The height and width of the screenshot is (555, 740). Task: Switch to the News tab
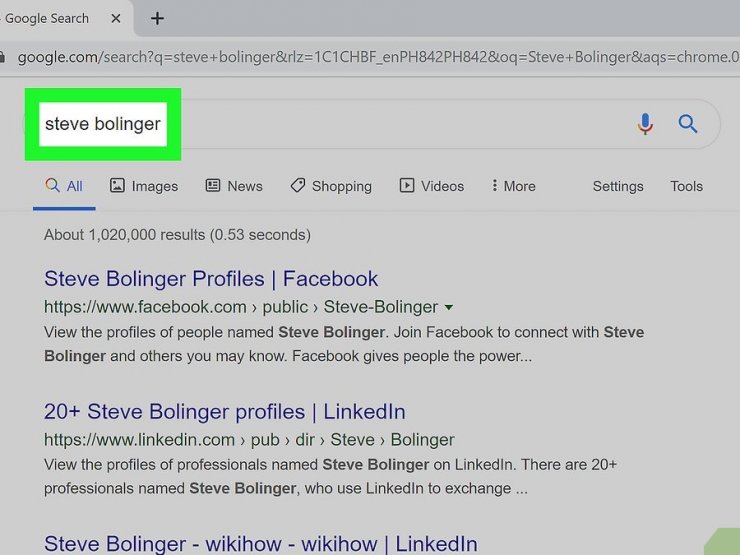[x=234, y=186]
